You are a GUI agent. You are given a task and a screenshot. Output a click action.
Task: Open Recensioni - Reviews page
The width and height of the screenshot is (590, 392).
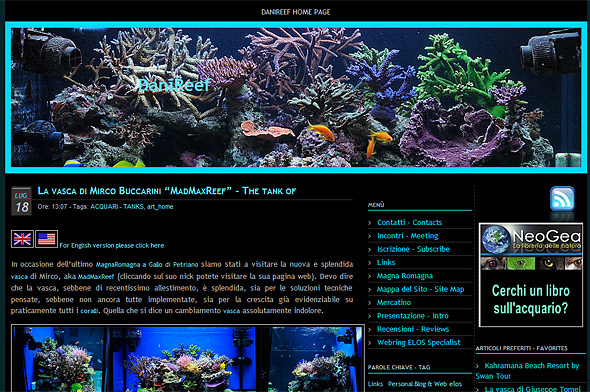(x=413, y=329)
